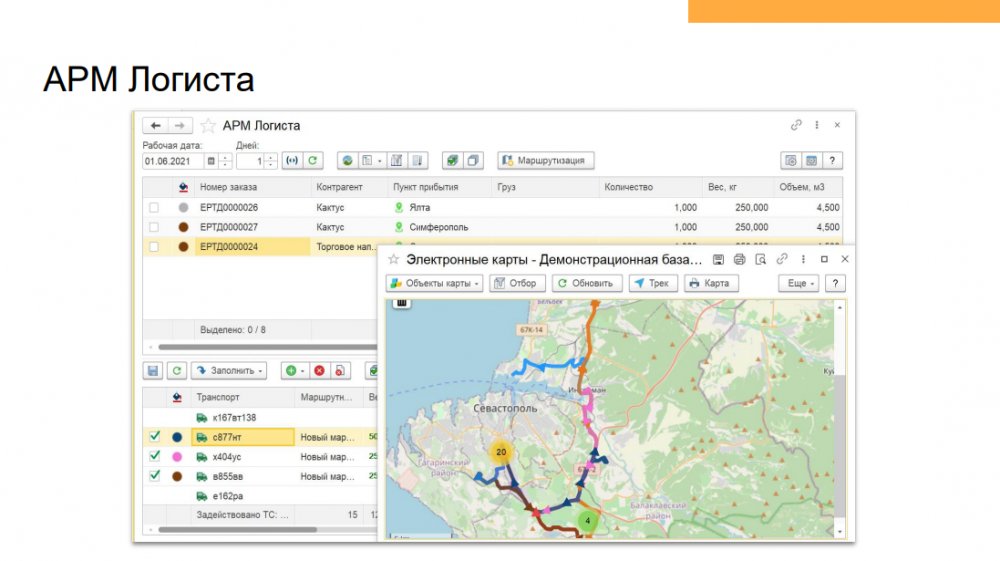Click the layers icon in the map's top-left corner
This screenshot has height=561, width=1000.
click(x=402, y=302)
